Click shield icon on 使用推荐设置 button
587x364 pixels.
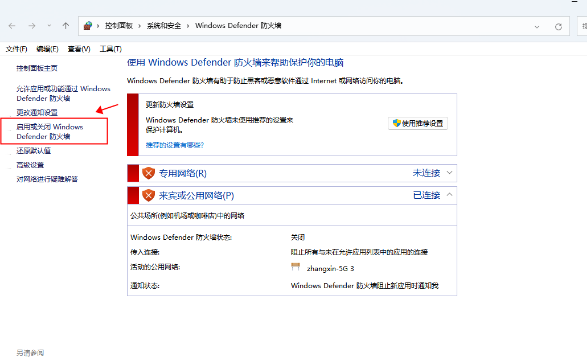[x=396, y=123]
